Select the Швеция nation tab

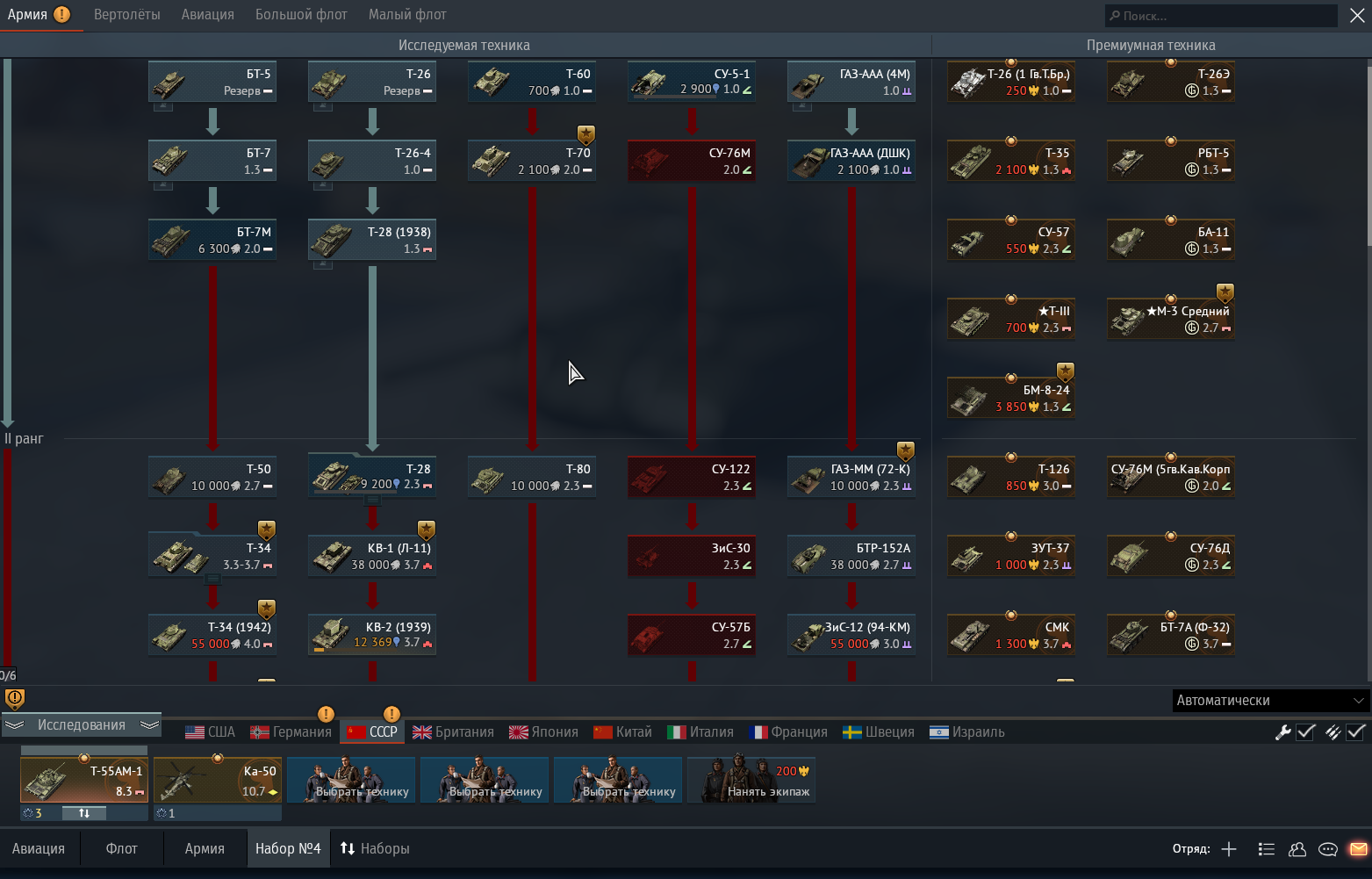point(879,731)
